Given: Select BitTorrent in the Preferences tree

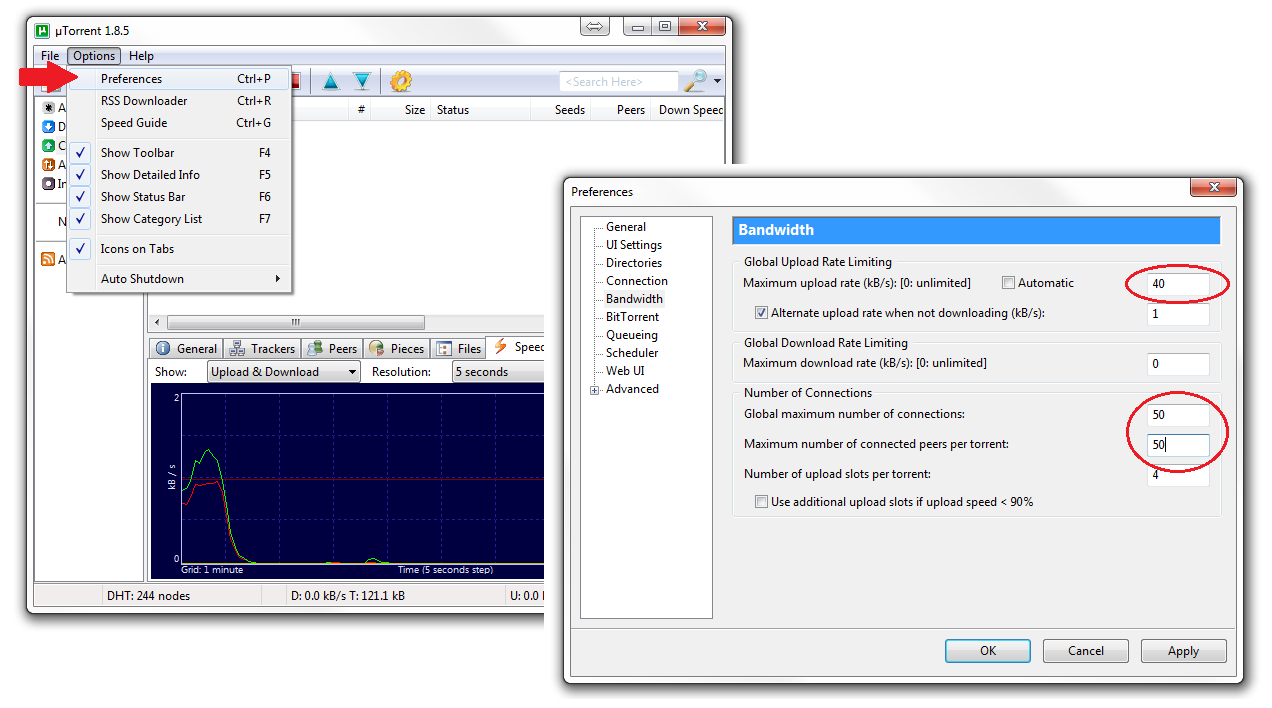Looking at the screenshot, I should 633,317.
